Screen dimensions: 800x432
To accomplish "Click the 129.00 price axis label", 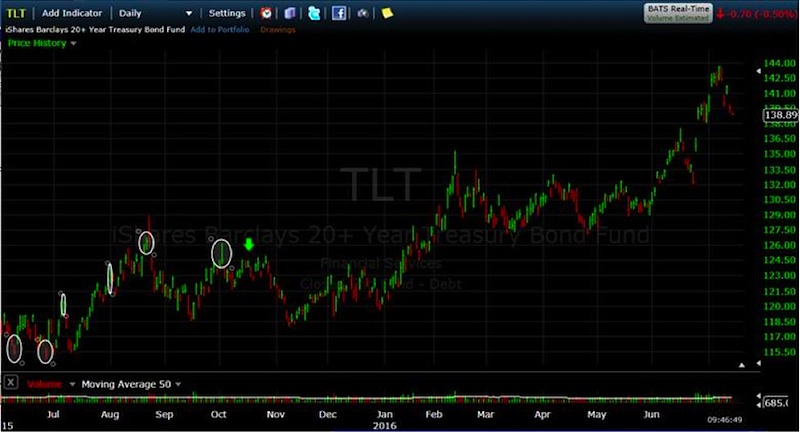I will click(779, 215).
